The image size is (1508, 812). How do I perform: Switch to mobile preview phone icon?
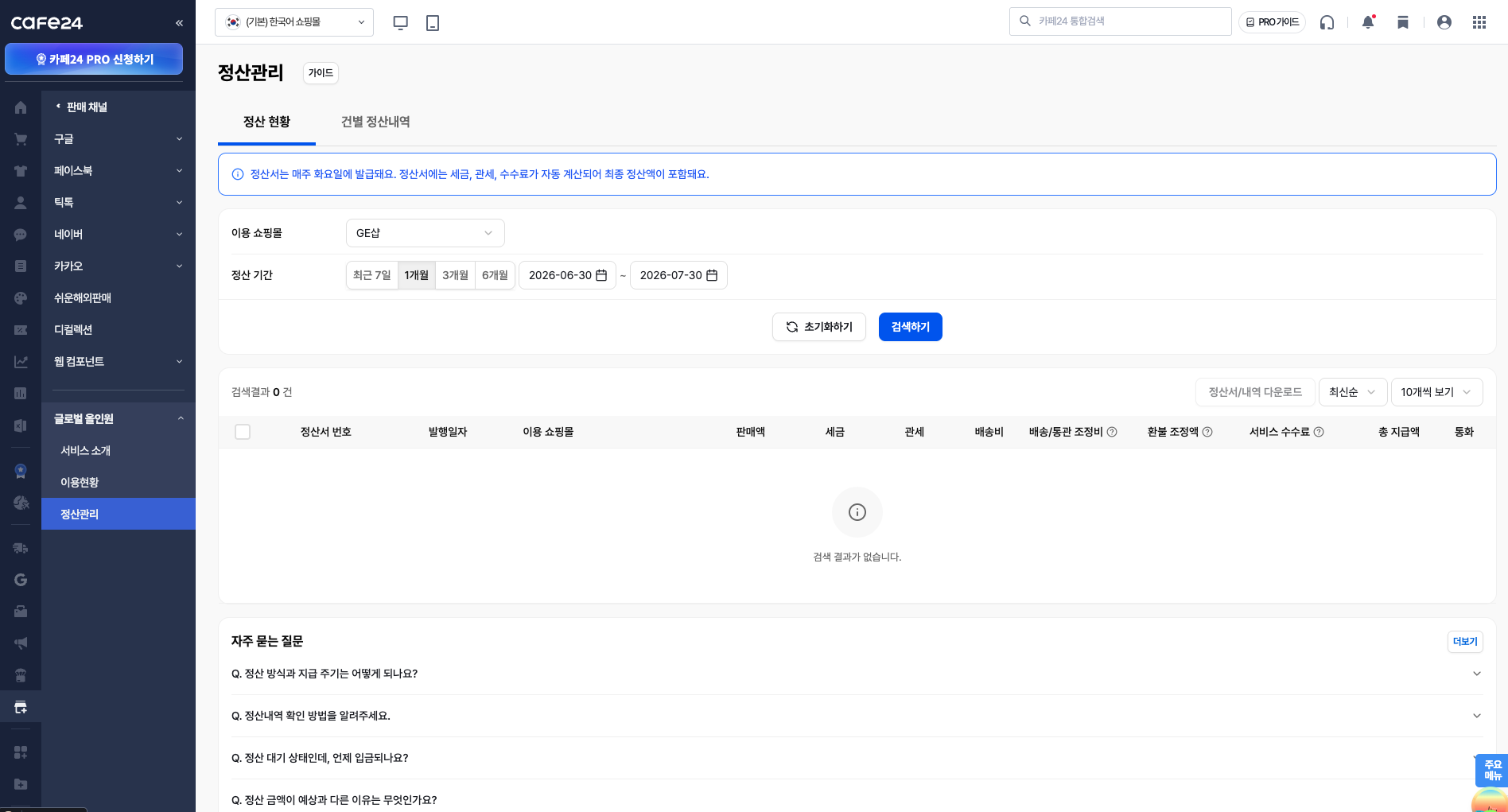coord(433,22)
